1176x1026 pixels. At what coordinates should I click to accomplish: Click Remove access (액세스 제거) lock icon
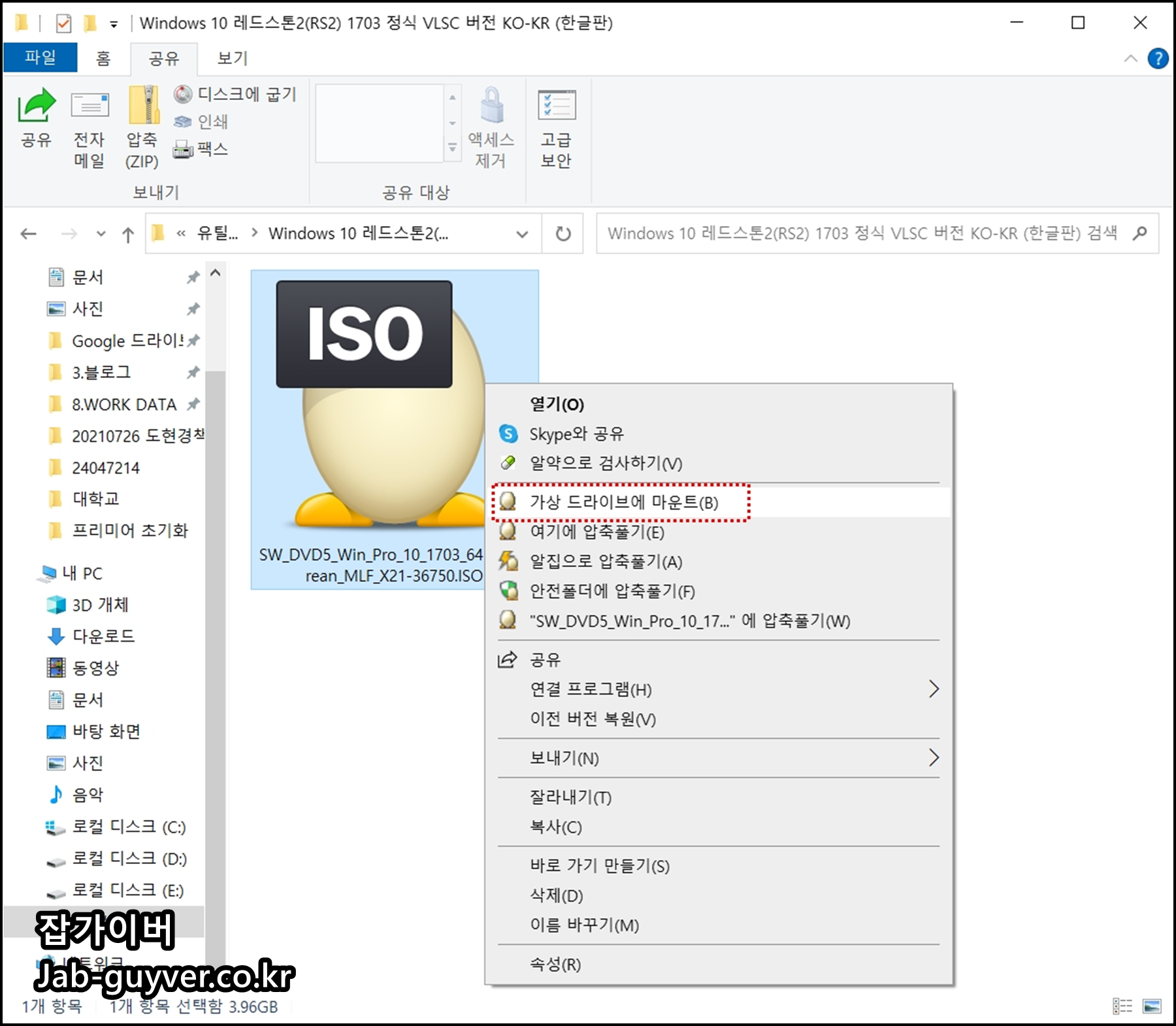(492, 105)
